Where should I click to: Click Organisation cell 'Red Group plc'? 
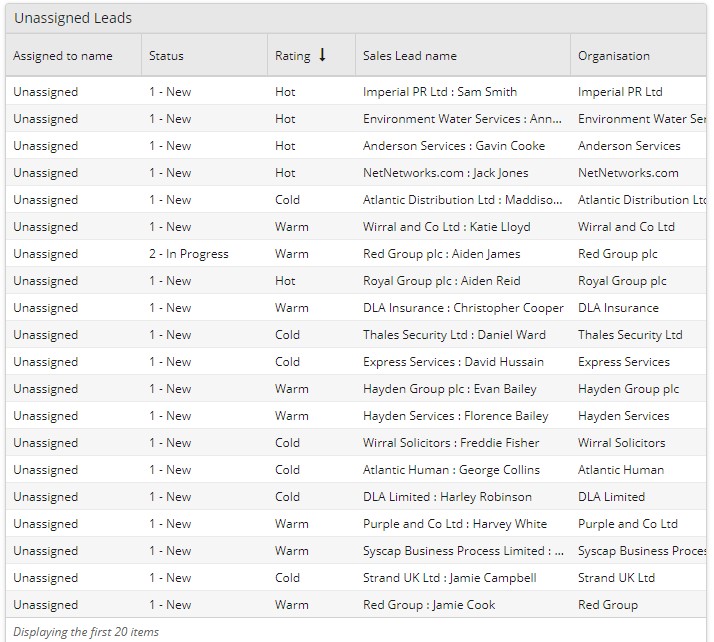click(618, 254)
